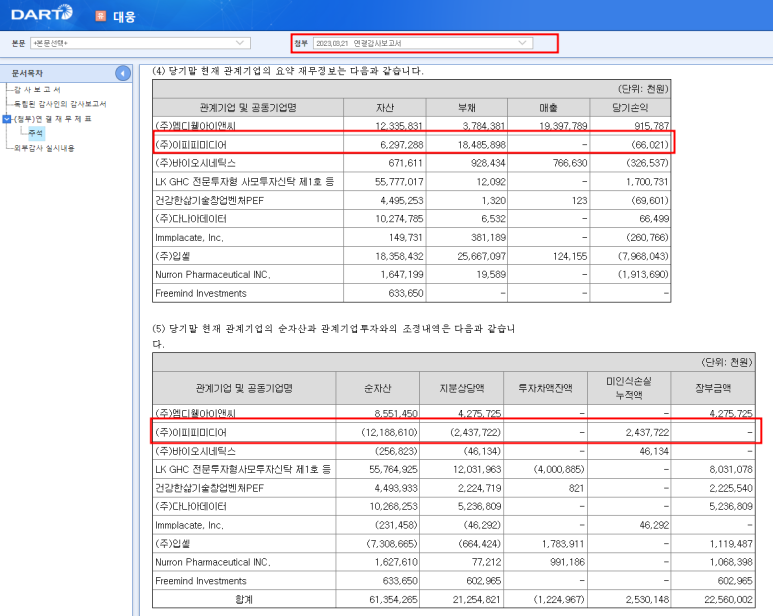773x616 pixels.
Task: Click the 지분상당액 column header
Action: [x=461, y=388]
